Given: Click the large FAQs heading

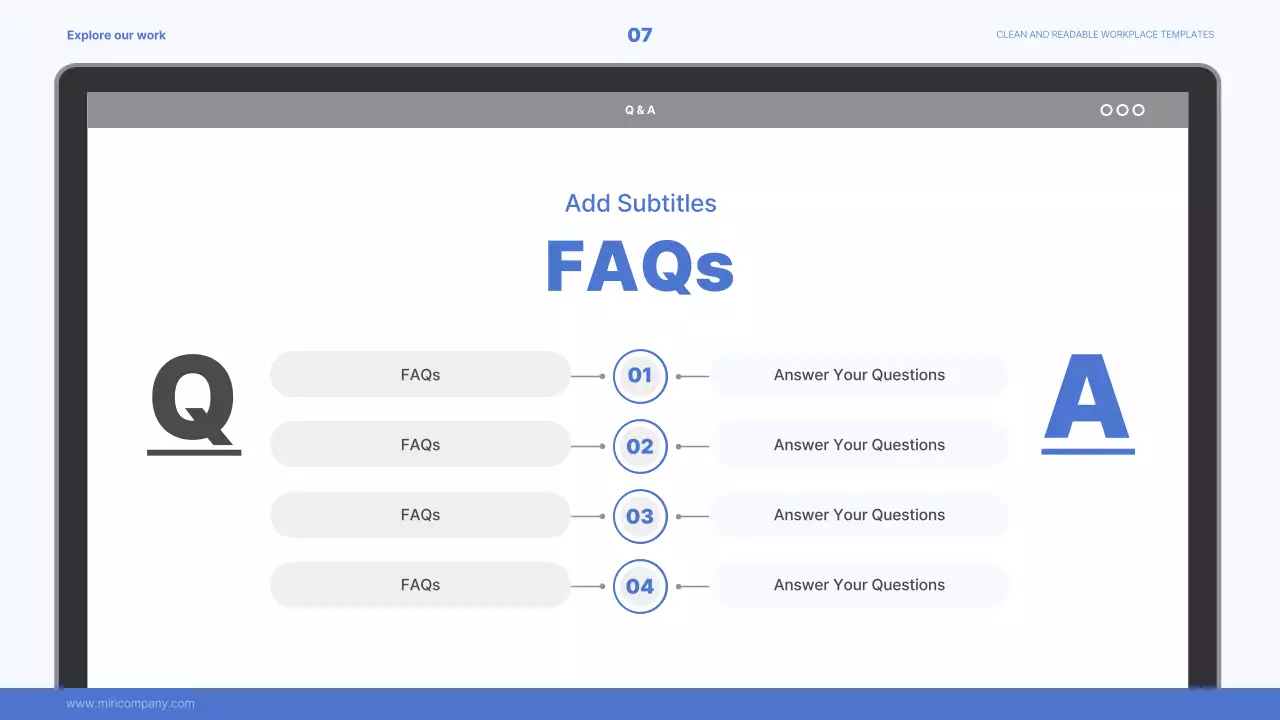Looking at the screenshot, I should (640, 266).
